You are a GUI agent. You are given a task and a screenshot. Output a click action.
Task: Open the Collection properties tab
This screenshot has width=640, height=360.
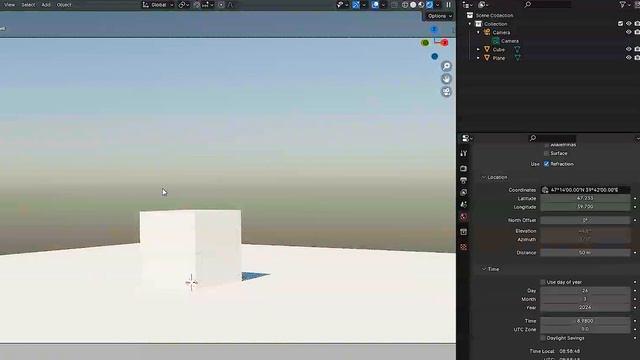pyautogui.click(x=463, y=232)
